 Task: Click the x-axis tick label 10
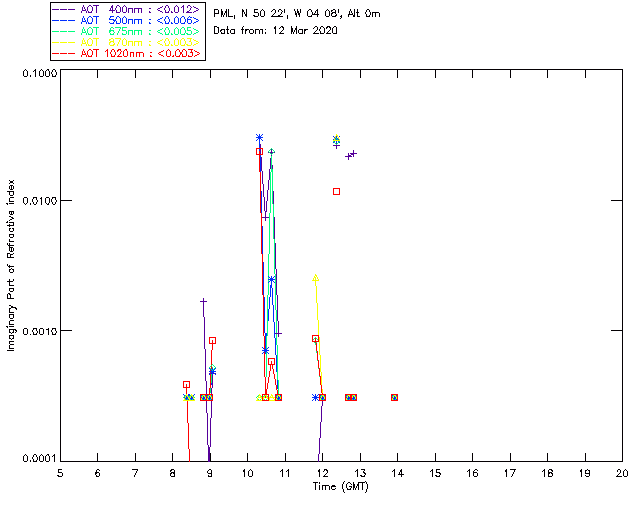pos(247,473)
